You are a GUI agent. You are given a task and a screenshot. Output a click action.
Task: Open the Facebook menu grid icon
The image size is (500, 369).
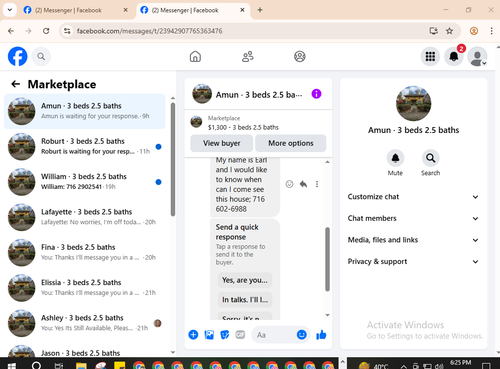pos(430,56)
